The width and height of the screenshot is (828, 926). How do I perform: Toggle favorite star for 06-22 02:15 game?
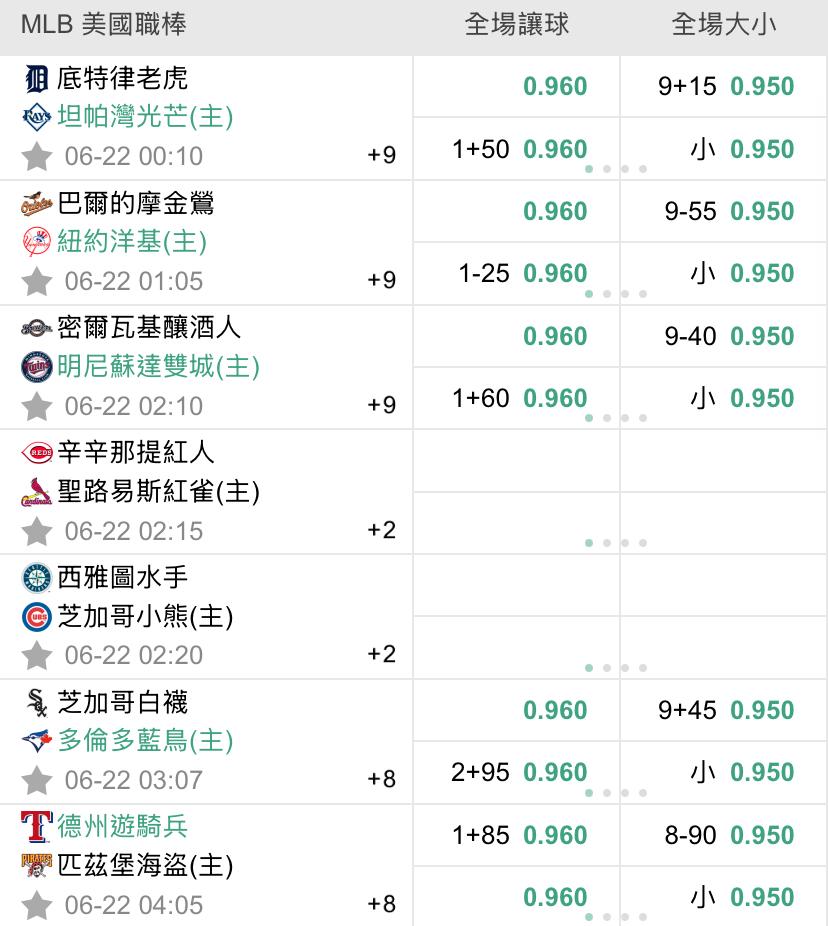[x=37, y=531]
